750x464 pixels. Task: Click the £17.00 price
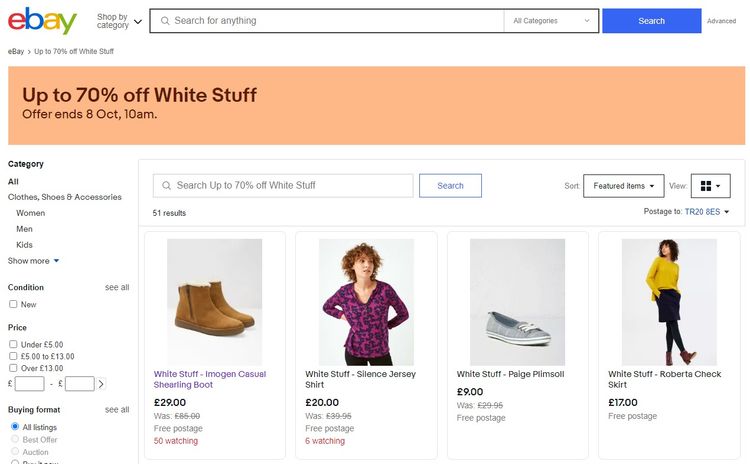[623, 403]
